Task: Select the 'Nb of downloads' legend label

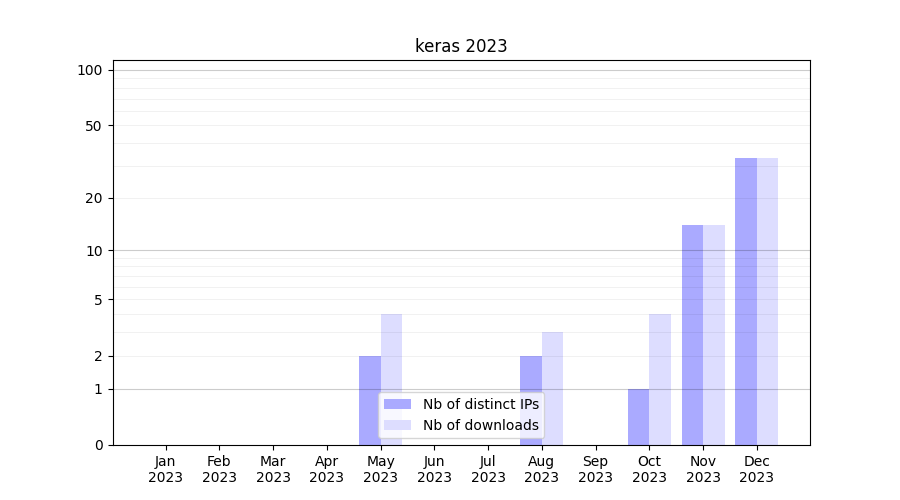Action: click(480, 425)
